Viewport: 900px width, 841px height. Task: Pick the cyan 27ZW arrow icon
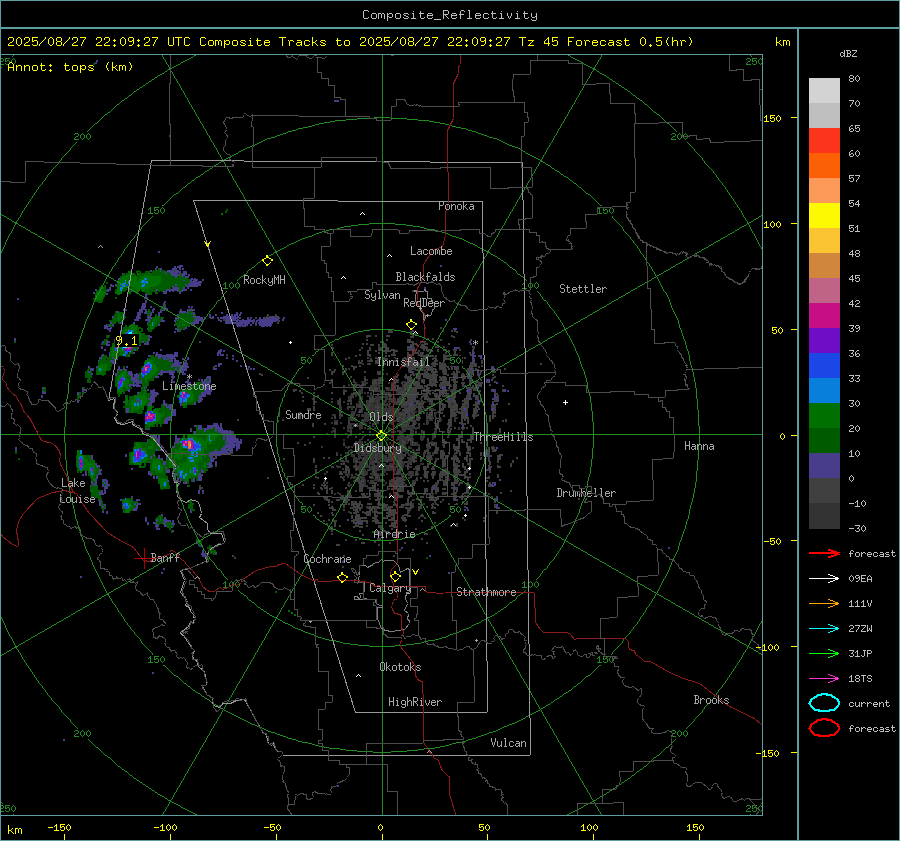(824, 629)
